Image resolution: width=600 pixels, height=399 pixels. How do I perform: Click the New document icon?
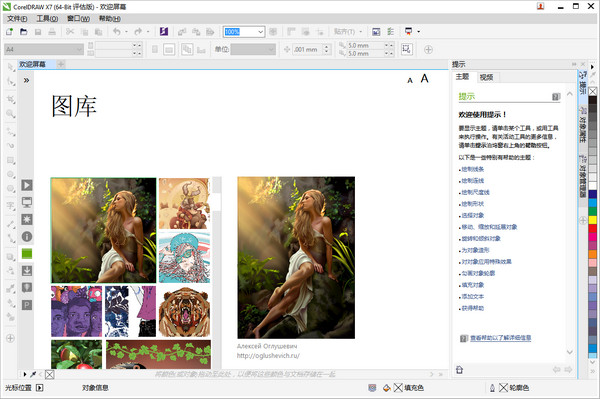[9, 32]
